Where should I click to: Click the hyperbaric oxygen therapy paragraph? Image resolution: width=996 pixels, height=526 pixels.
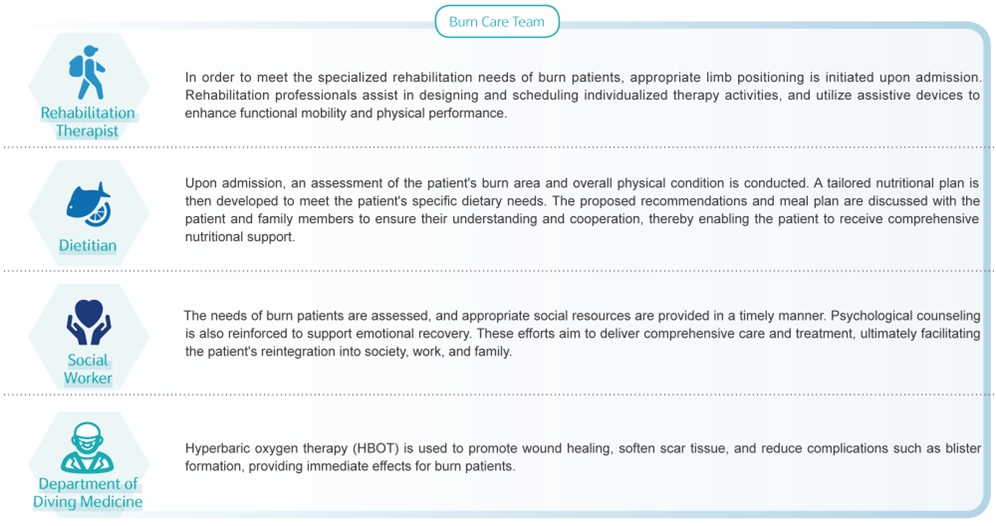582,457
